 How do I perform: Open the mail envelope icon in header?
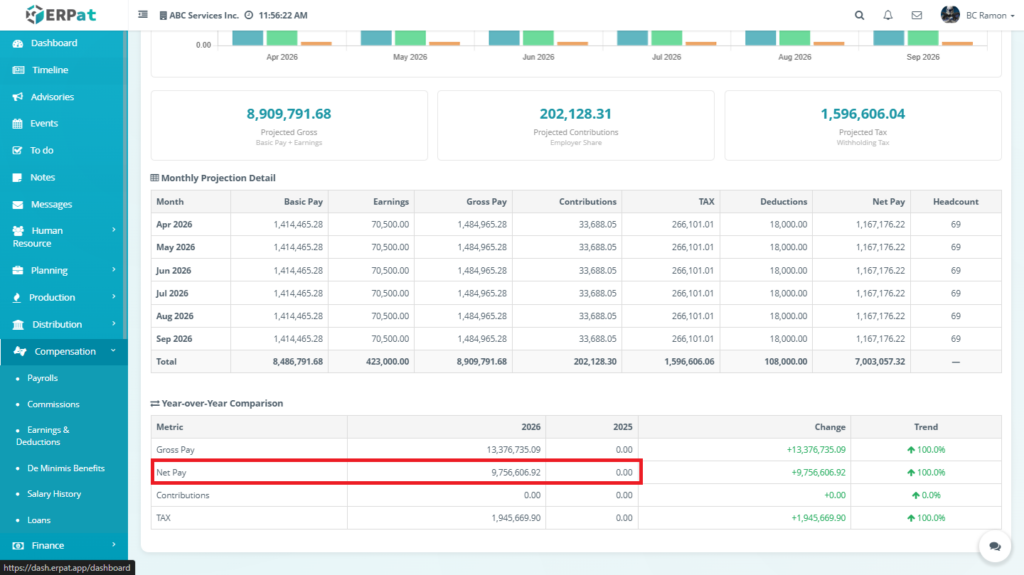(x=916, y=15)
